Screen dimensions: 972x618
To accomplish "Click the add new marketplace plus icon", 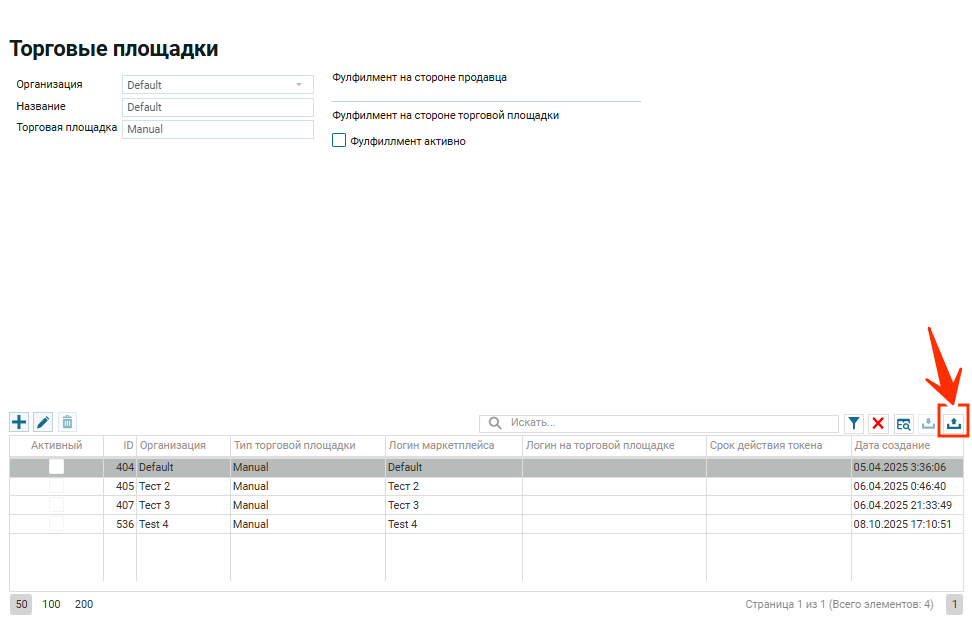I will 19,423.
